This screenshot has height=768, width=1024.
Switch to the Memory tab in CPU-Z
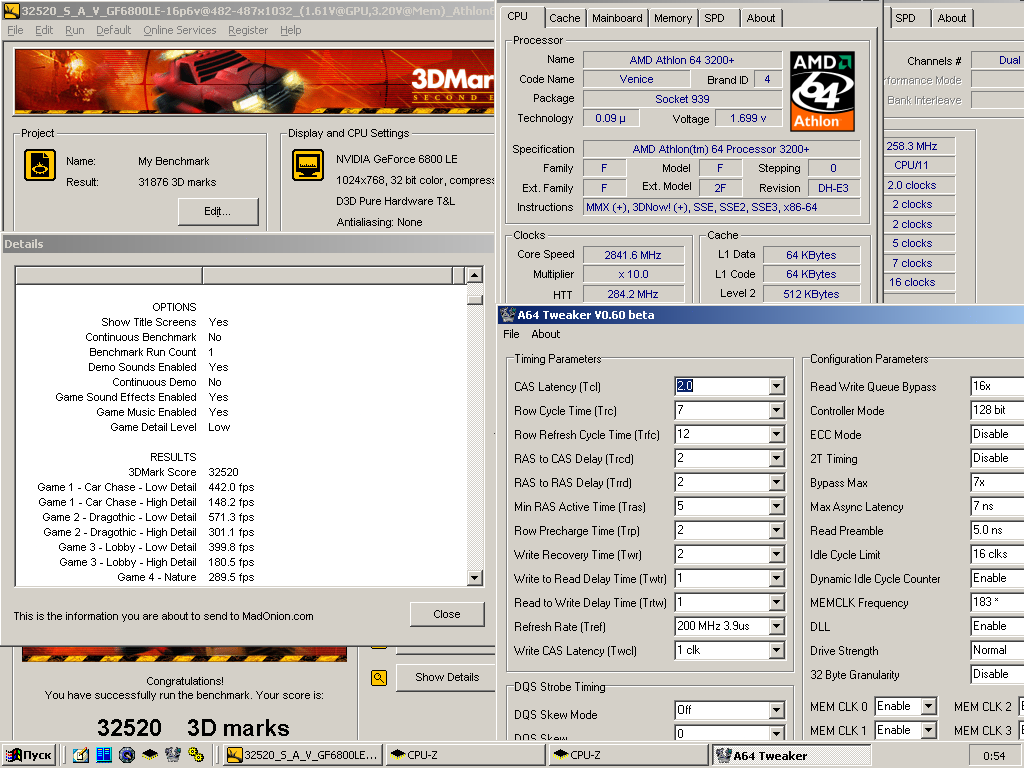pyautogui.click(x=673, y=18)
